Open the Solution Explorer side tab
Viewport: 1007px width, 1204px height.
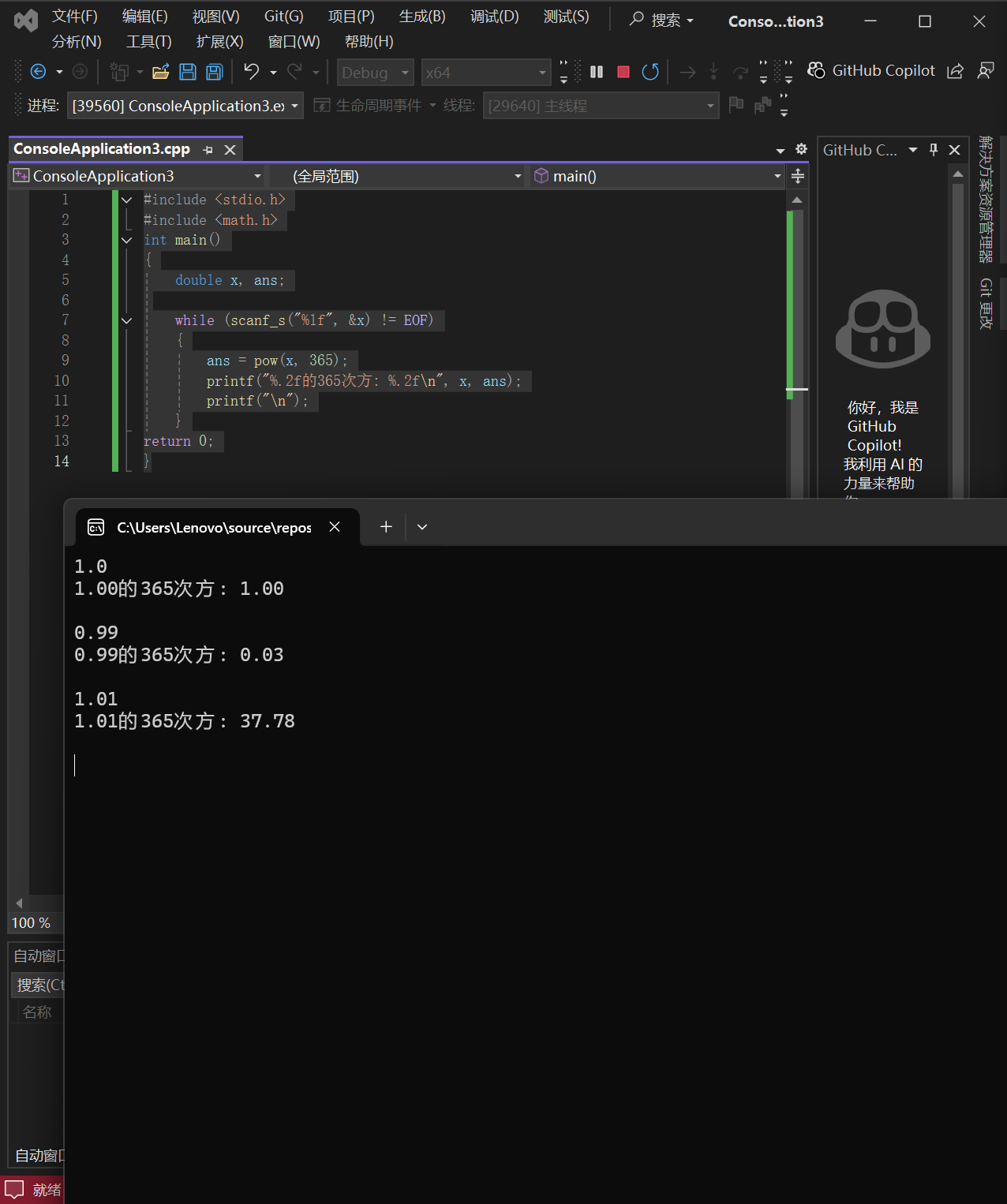[x=986, y=199]
